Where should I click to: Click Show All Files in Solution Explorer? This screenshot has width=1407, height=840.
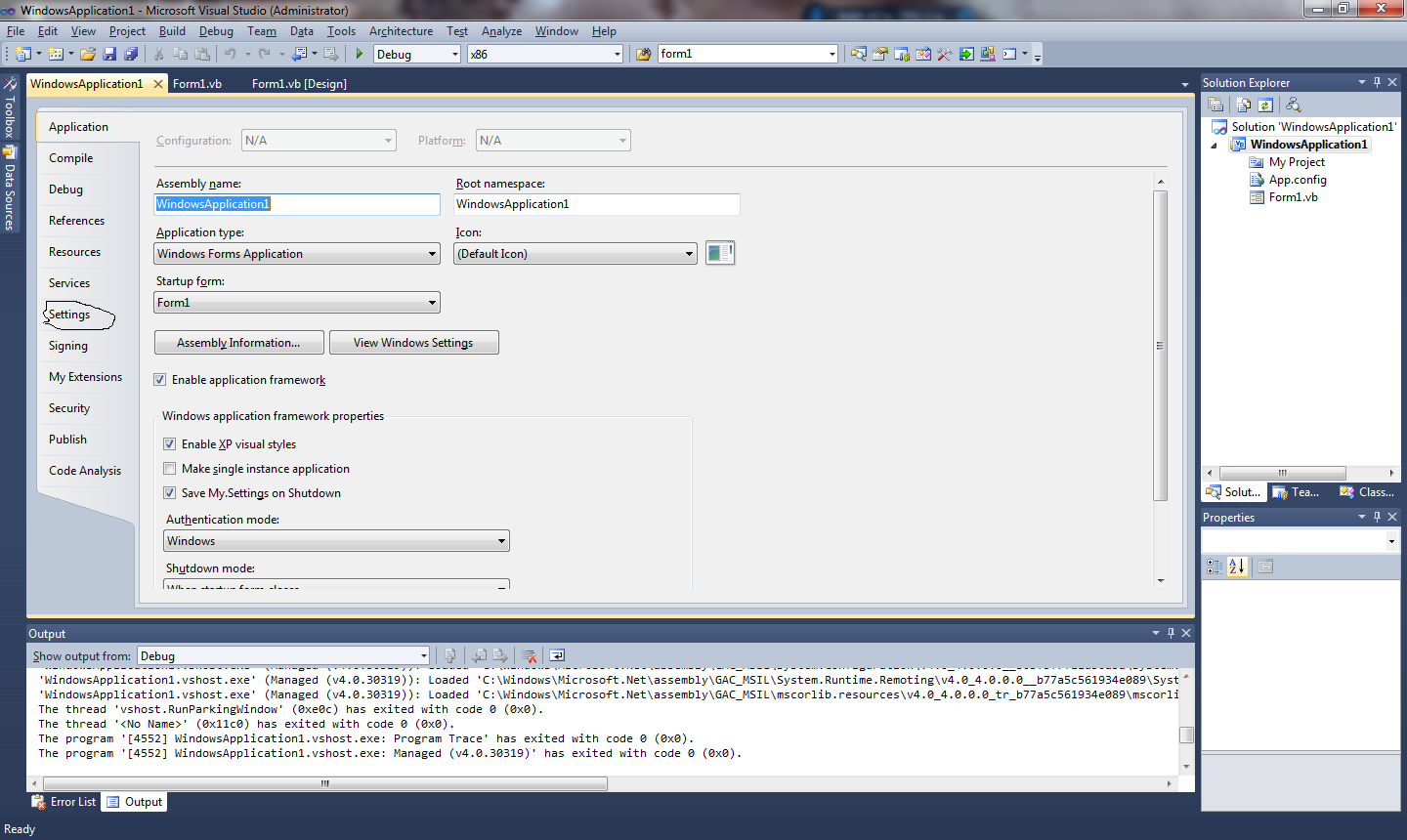pyautogui.click(x=1243, y=105)
